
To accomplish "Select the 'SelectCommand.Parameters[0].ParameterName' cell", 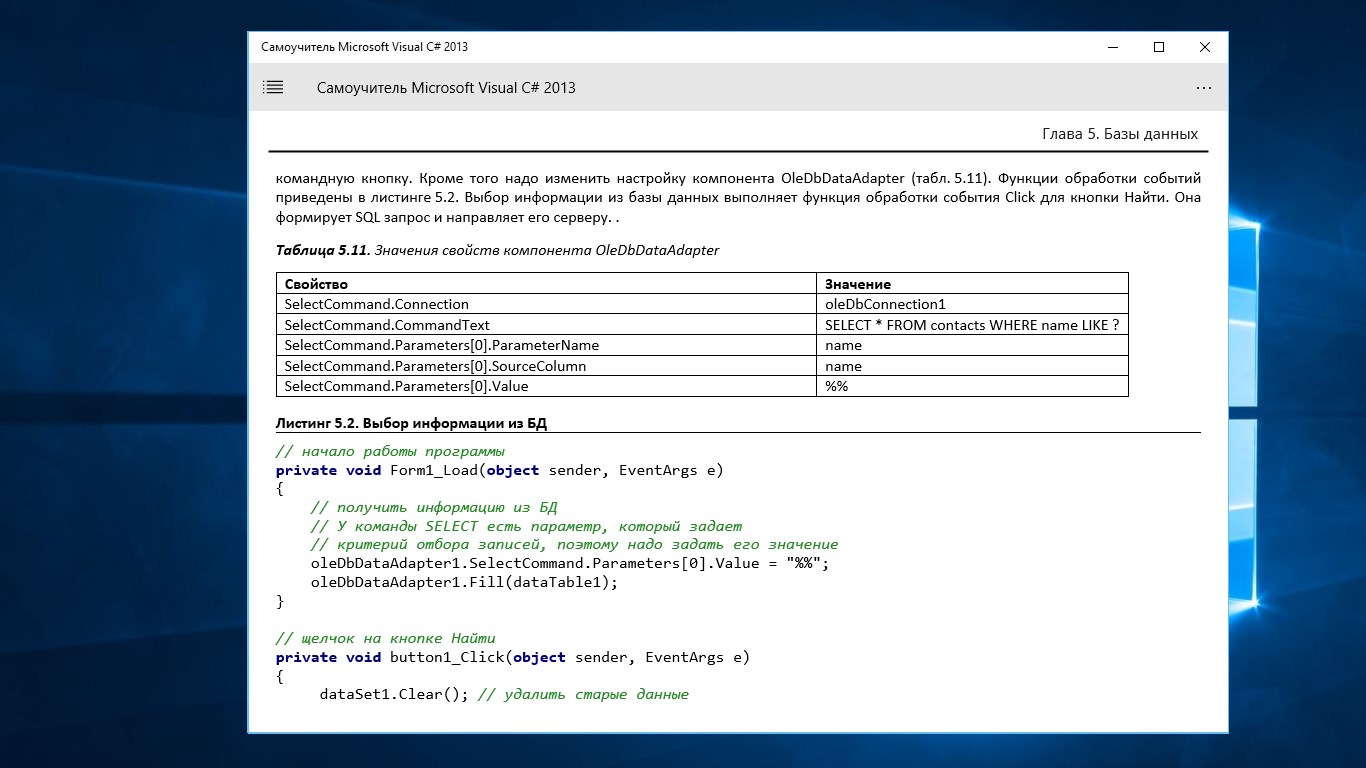I will [546, 345].
